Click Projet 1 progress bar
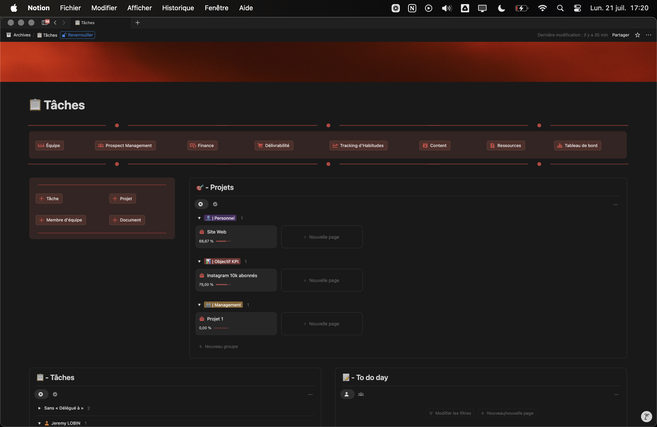The image size is (657, 427). [221, 328]
